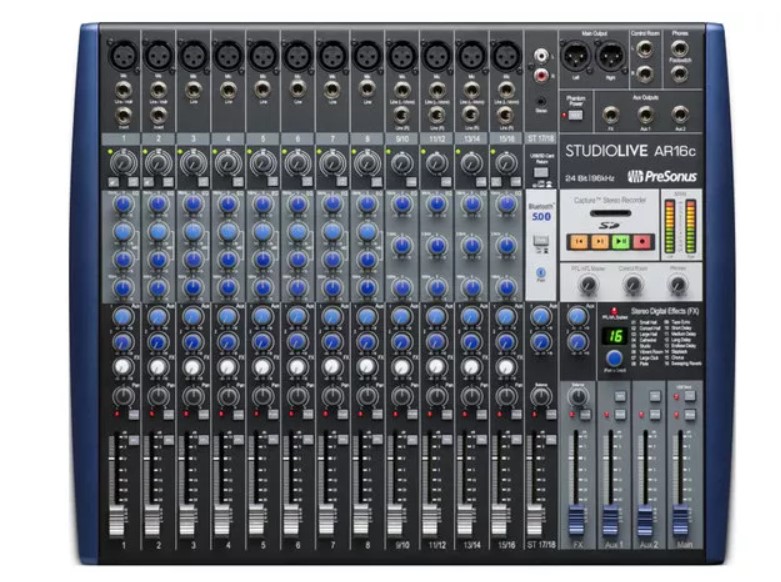
Task: Click channel 1's left button under the gain knob
Action: tap(114, 182)
